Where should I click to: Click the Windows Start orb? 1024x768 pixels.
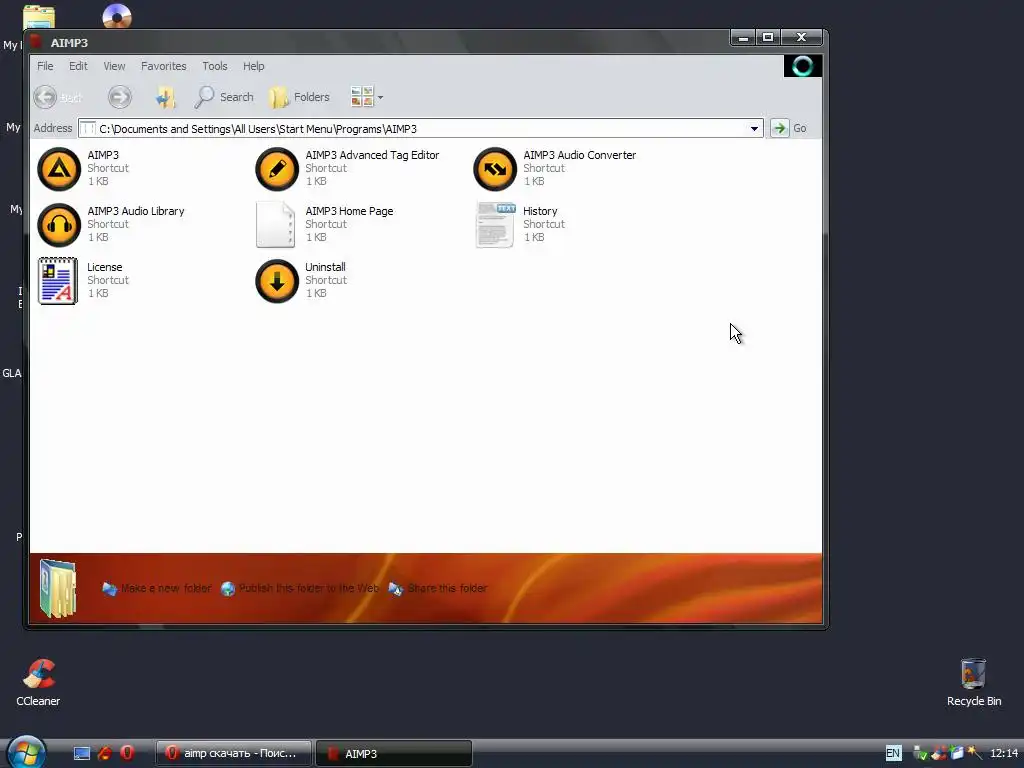[x=26, y=752]
